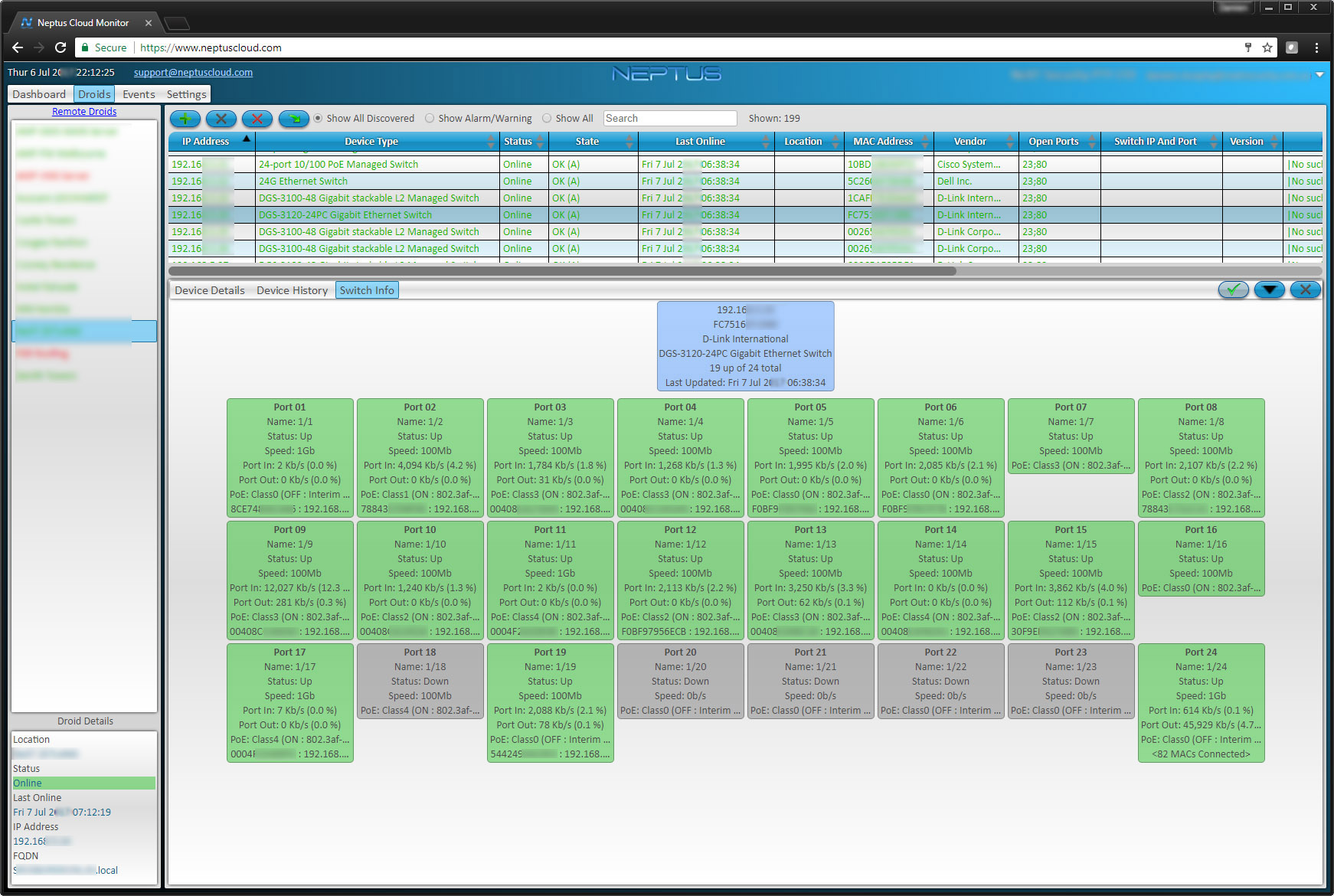Screen dimensions: 1334x896
Task: Click the Port 20 down port card
Action: coord(681,681)
